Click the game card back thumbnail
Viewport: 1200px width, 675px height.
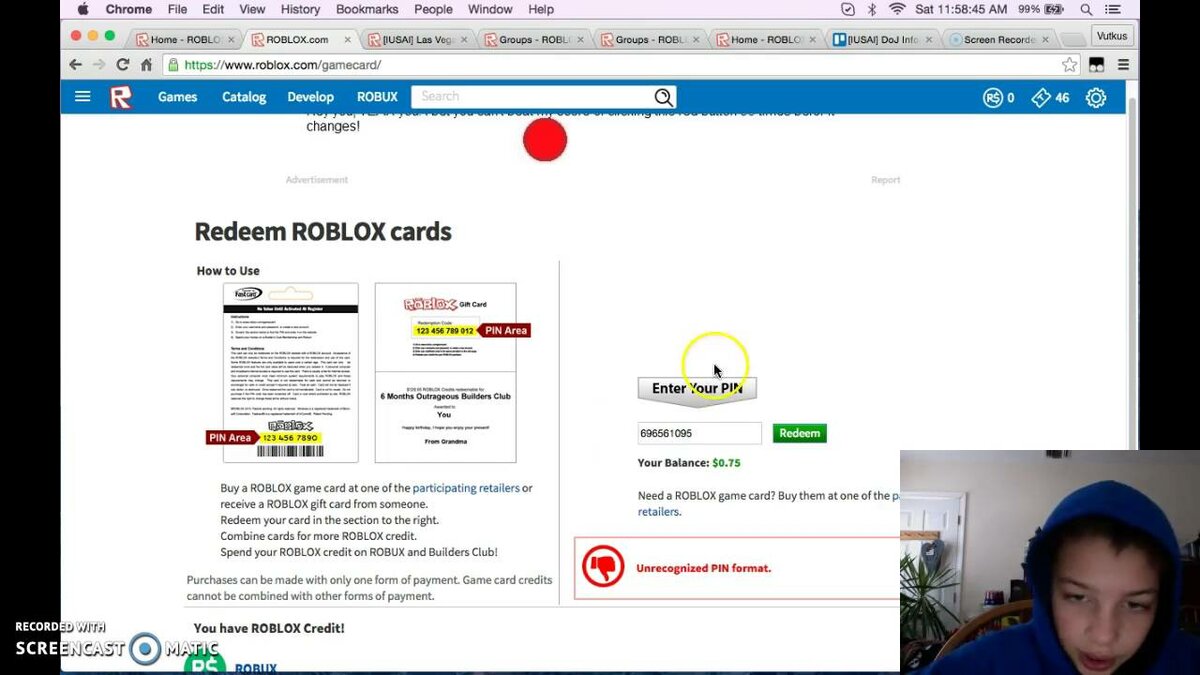[290, 373]
